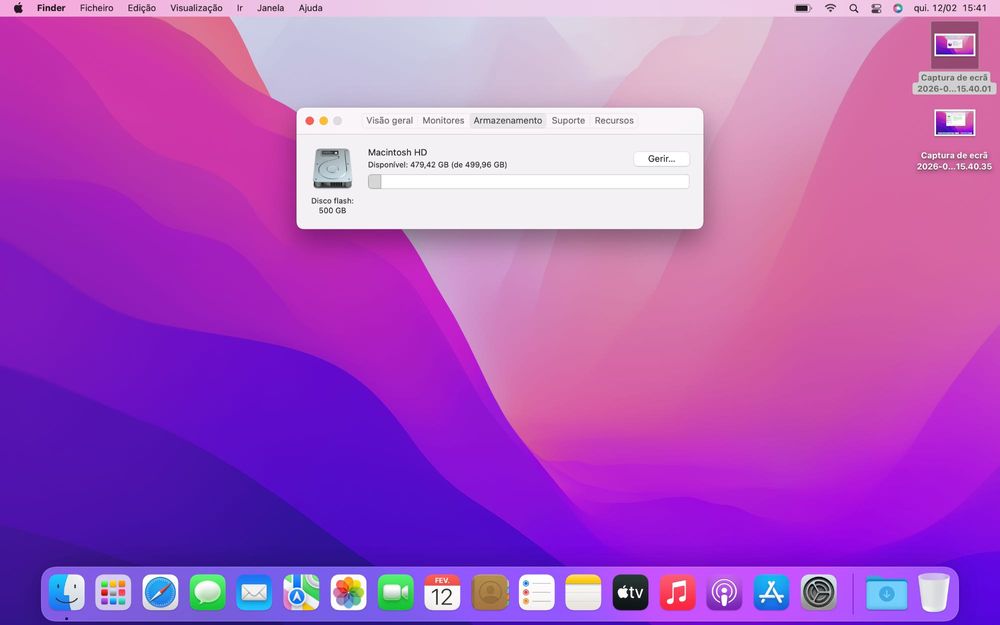1000x625 pixels.
Task: Click the Macintosh HD name text
Action: (397, 152)
